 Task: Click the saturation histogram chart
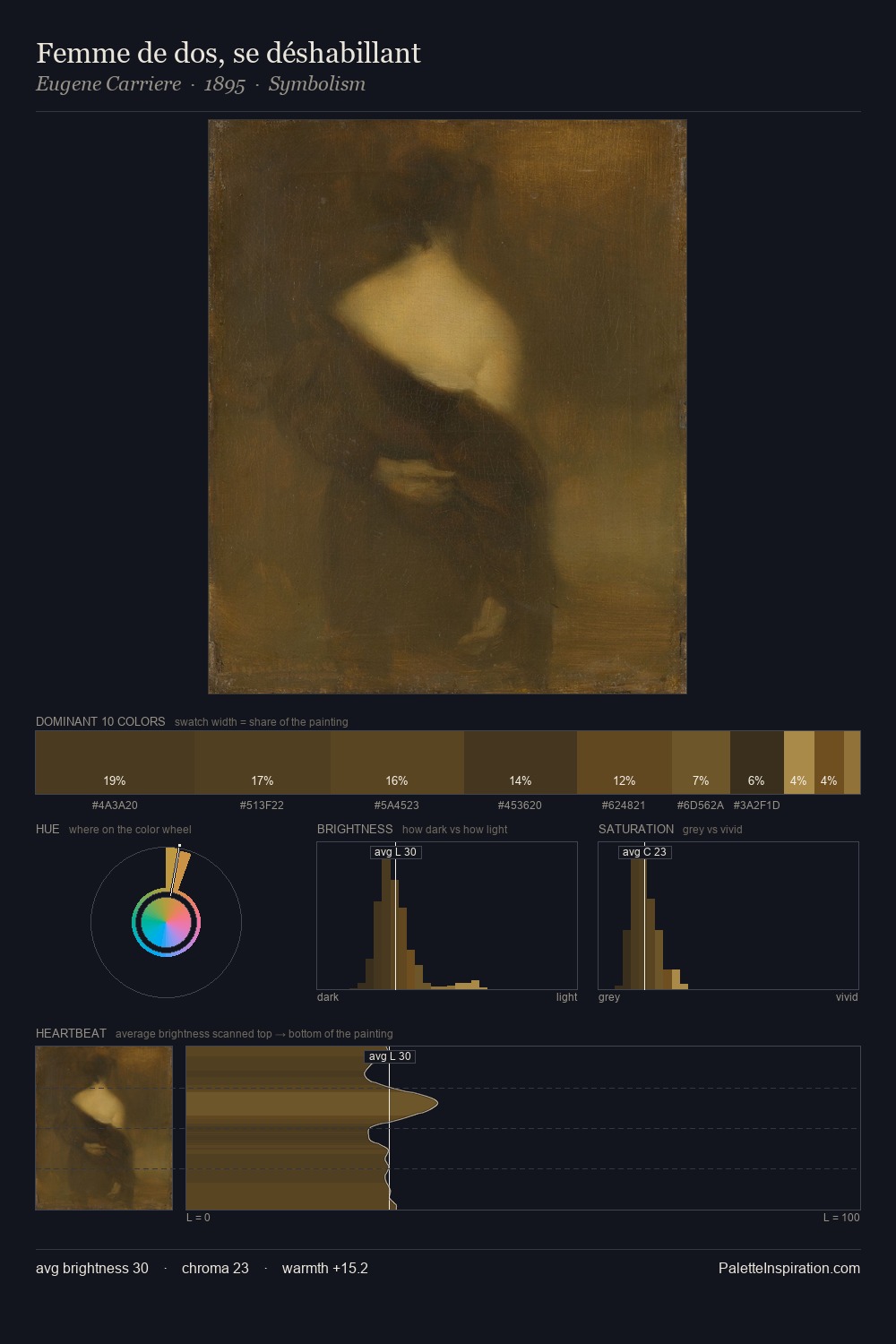[728, 916]
